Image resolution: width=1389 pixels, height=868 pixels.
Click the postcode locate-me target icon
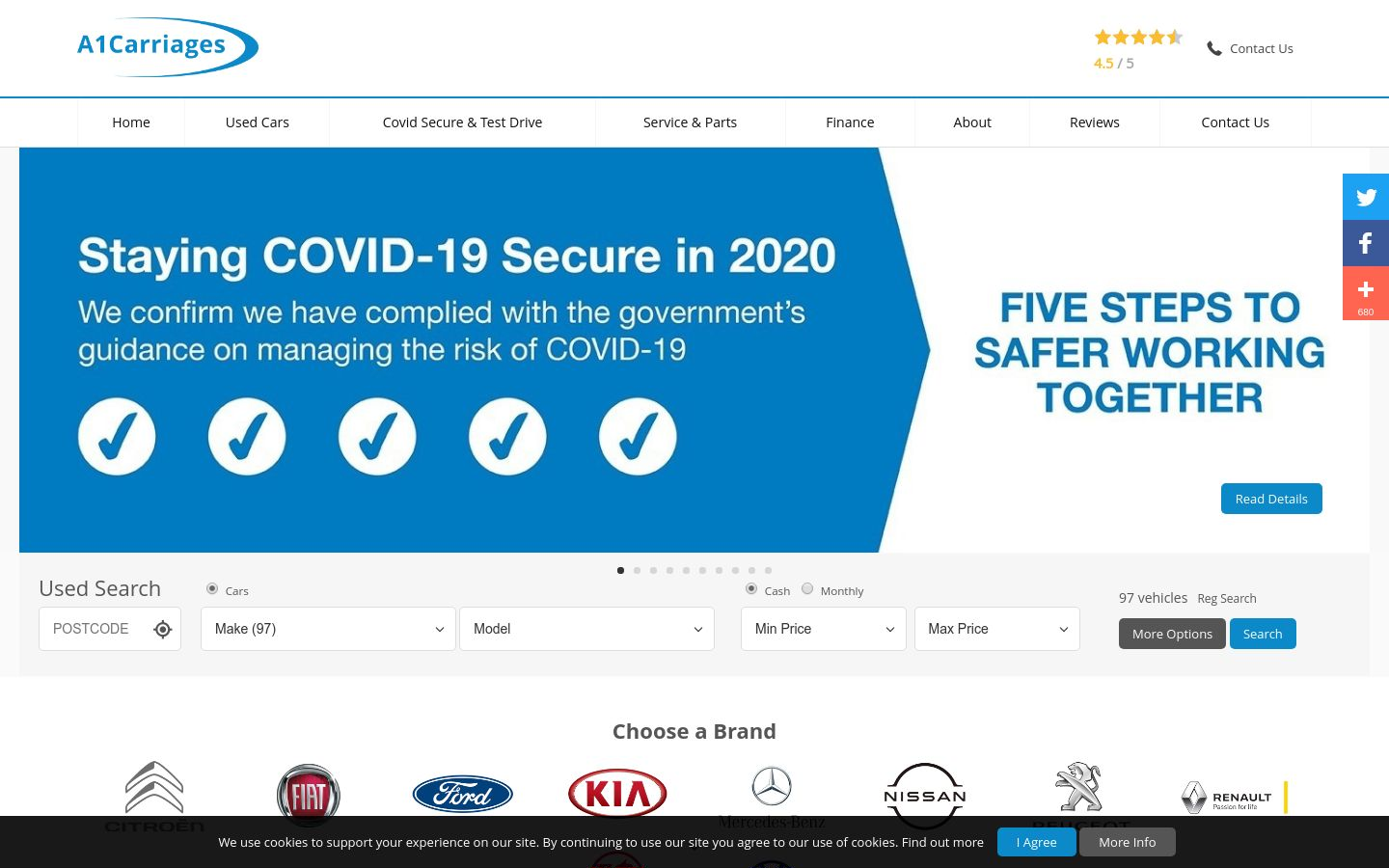163,630
